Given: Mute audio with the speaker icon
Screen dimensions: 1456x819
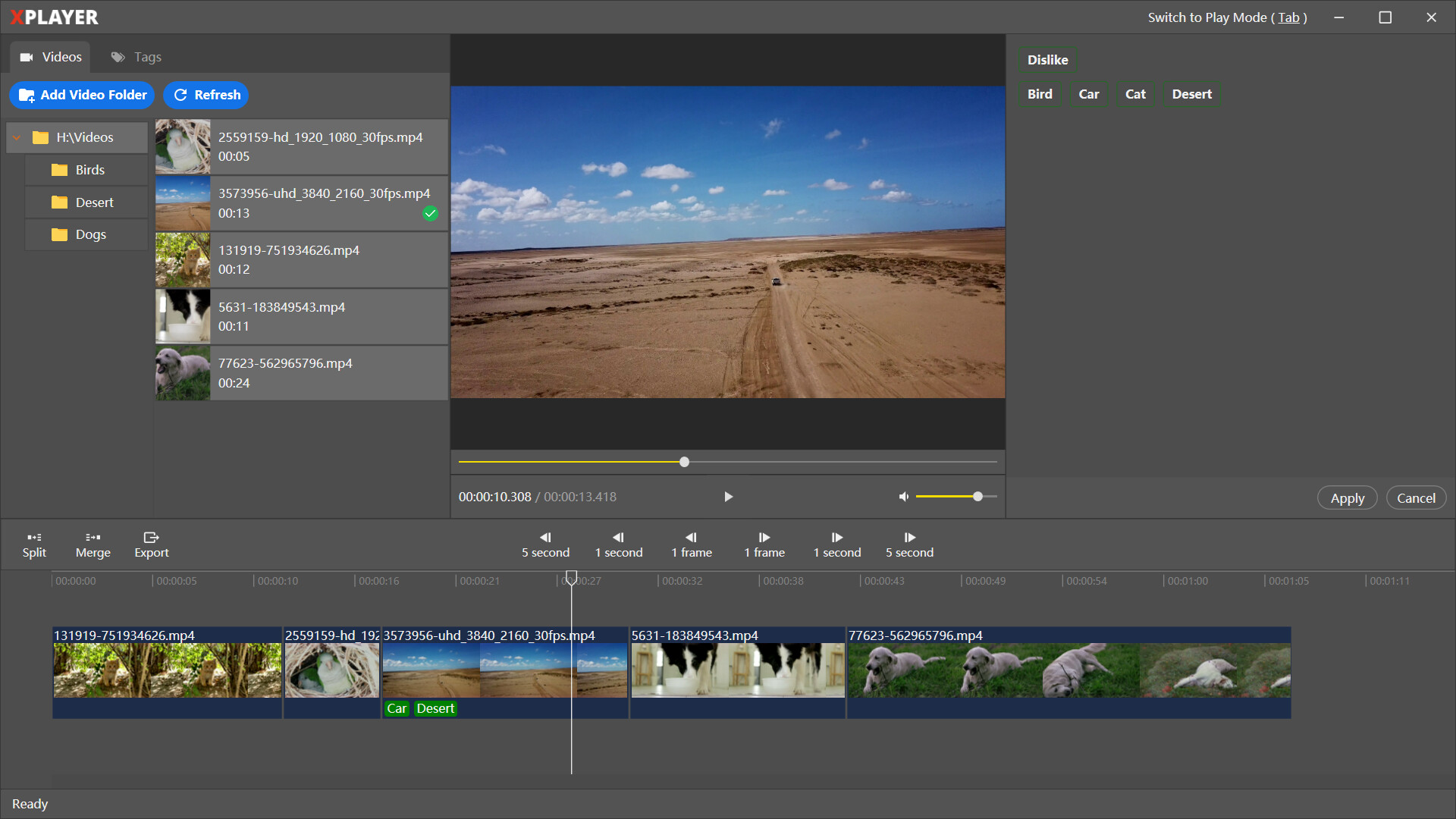Looking at the screenshot, I should 904,497.
